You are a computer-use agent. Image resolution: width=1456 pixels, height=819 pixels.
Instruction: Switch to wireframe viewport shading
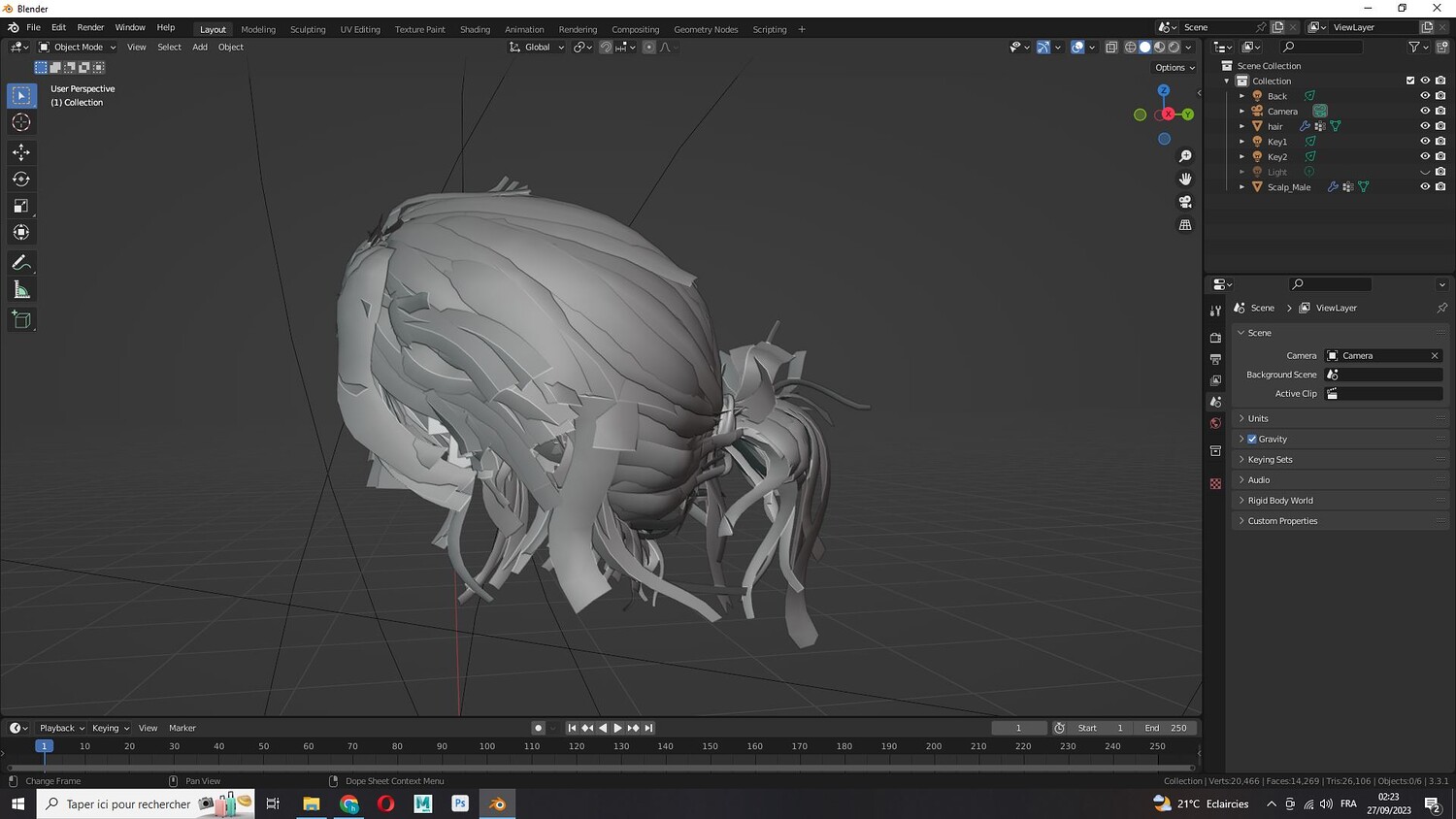(1130, 47)
